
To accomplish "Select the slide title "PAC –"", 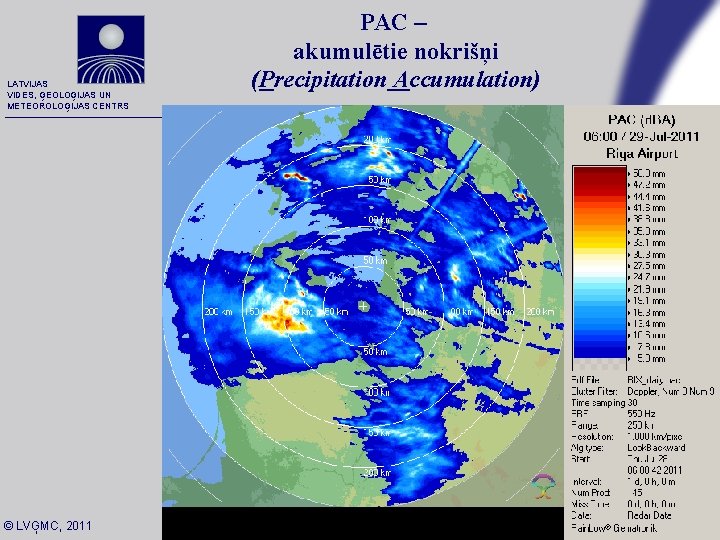I will [394, 22].
